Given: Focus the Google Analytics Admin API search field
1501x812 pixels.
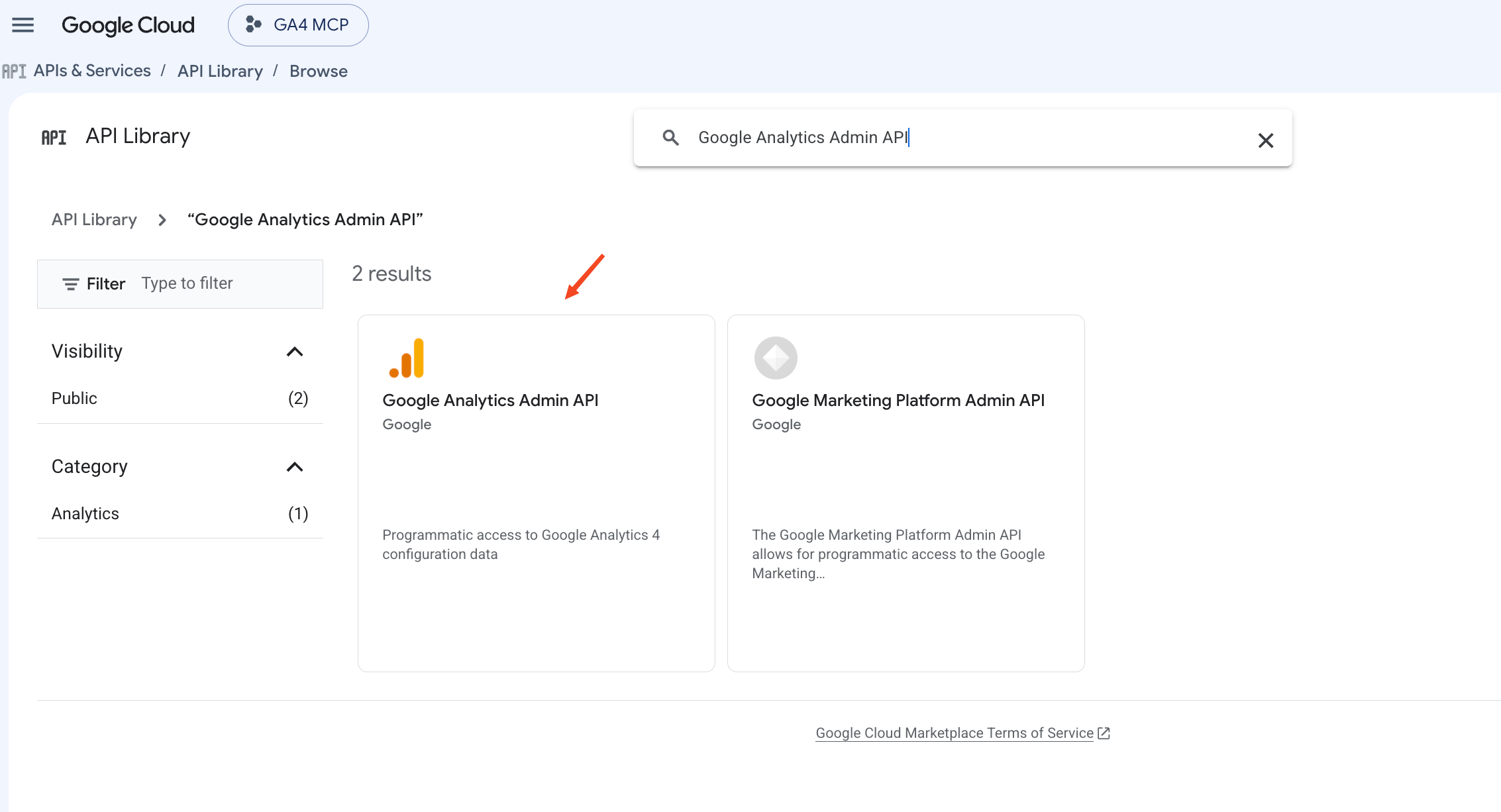Looking at the screenshot, I should pos(962,138).
